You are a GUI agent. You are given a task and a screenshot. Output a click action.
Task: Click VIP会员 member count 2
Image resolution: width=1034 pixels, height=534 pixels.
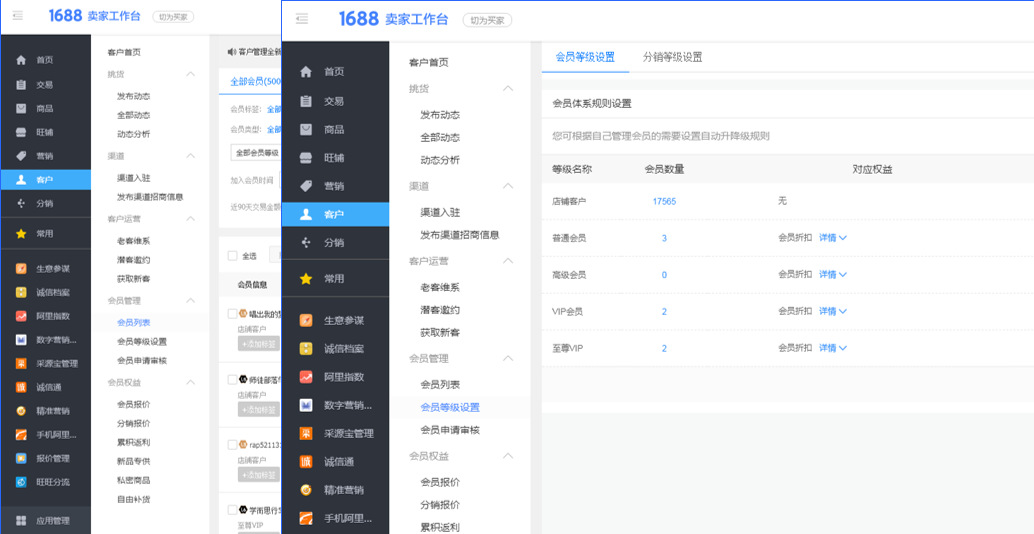[664, 312]
